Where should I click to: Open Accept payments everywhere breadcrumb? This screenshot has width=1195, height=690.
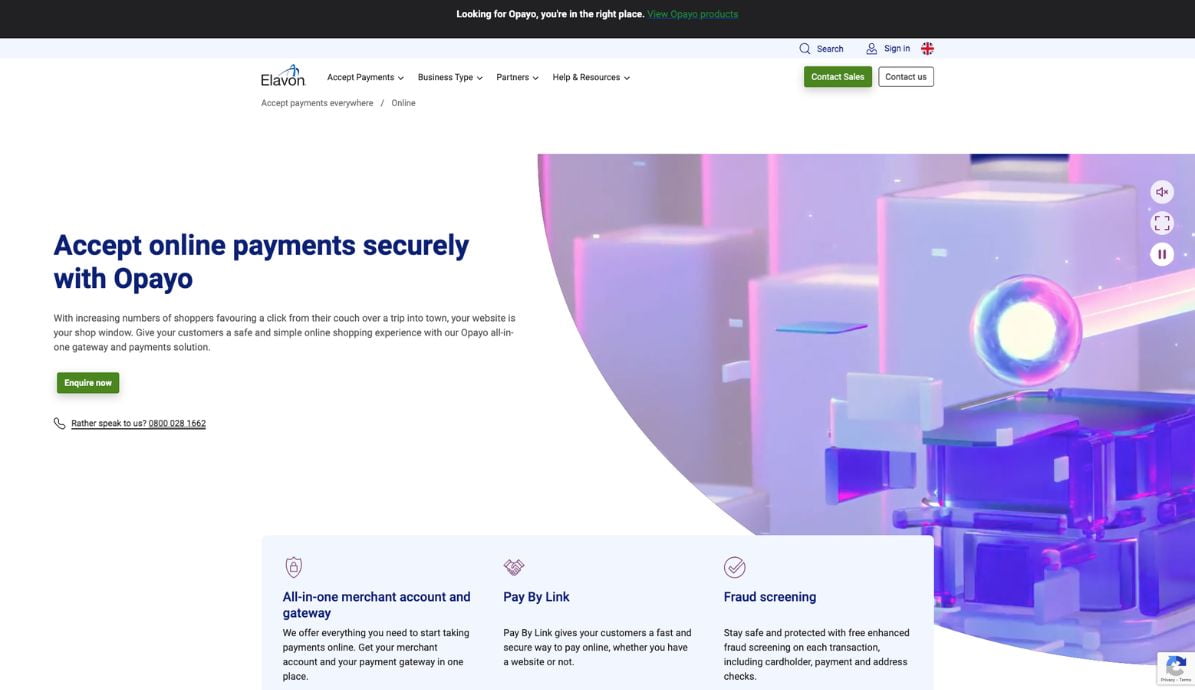(316, 102)
